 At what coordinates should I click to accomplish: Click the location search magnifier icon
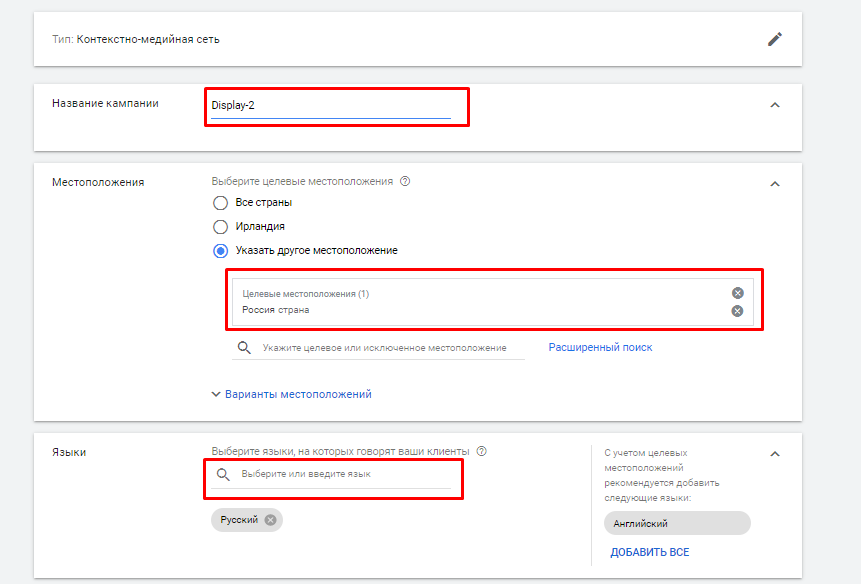pyautogui.click(x=243, y=348)
